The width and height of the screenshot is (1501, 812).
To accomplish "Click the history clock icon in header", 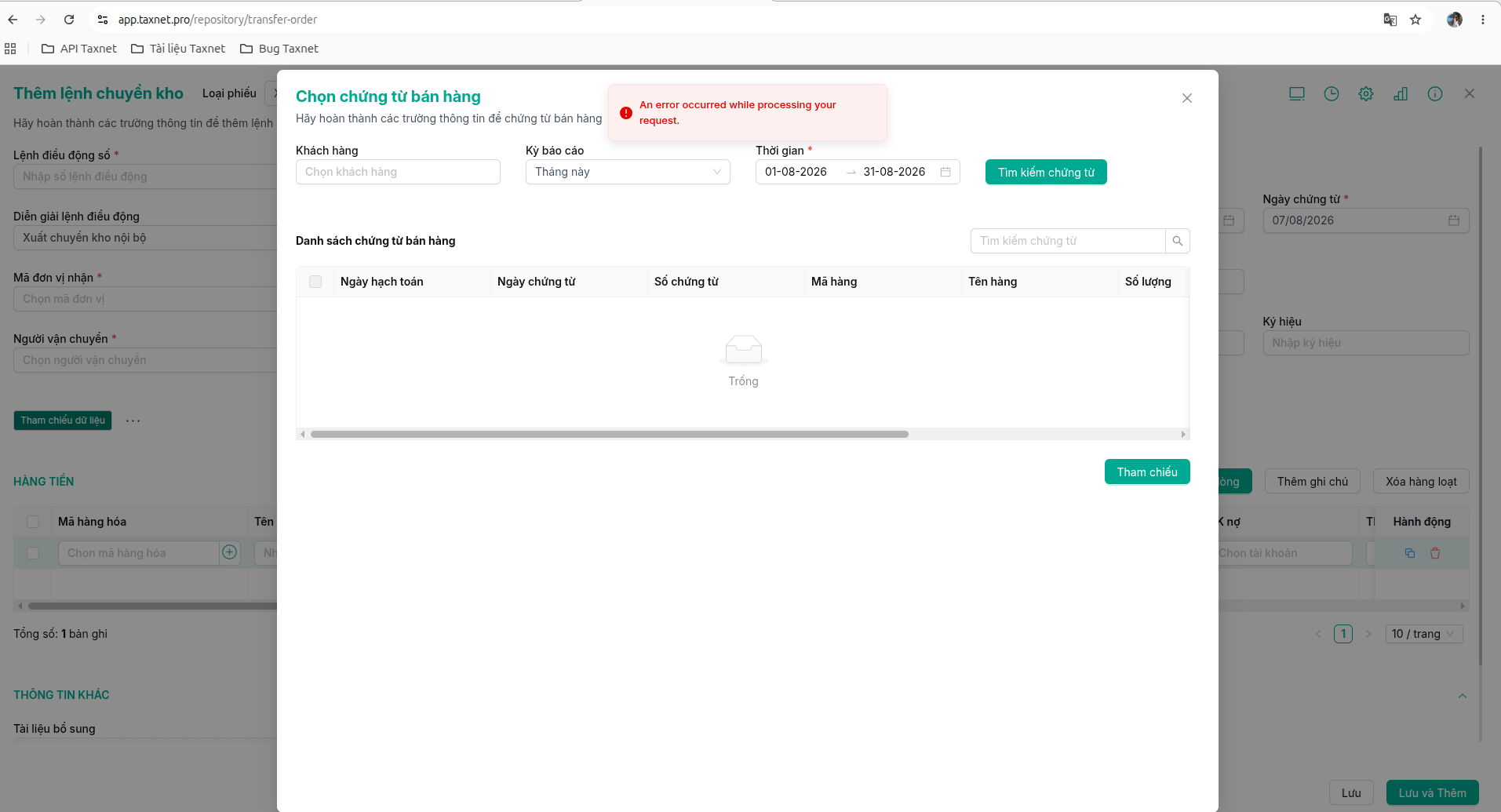I will pyautogui.click(x=1332, y=94).
